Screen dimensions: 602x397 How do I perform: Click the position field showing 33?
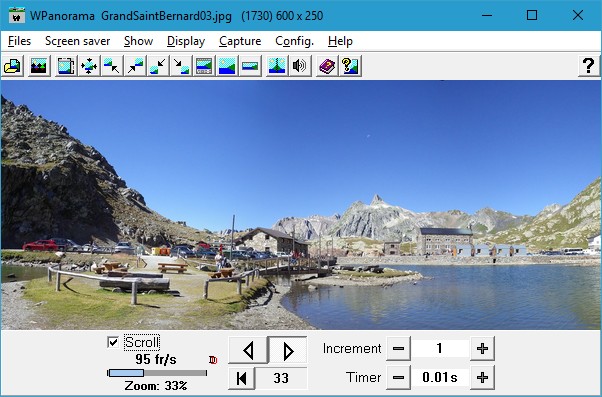281,378
